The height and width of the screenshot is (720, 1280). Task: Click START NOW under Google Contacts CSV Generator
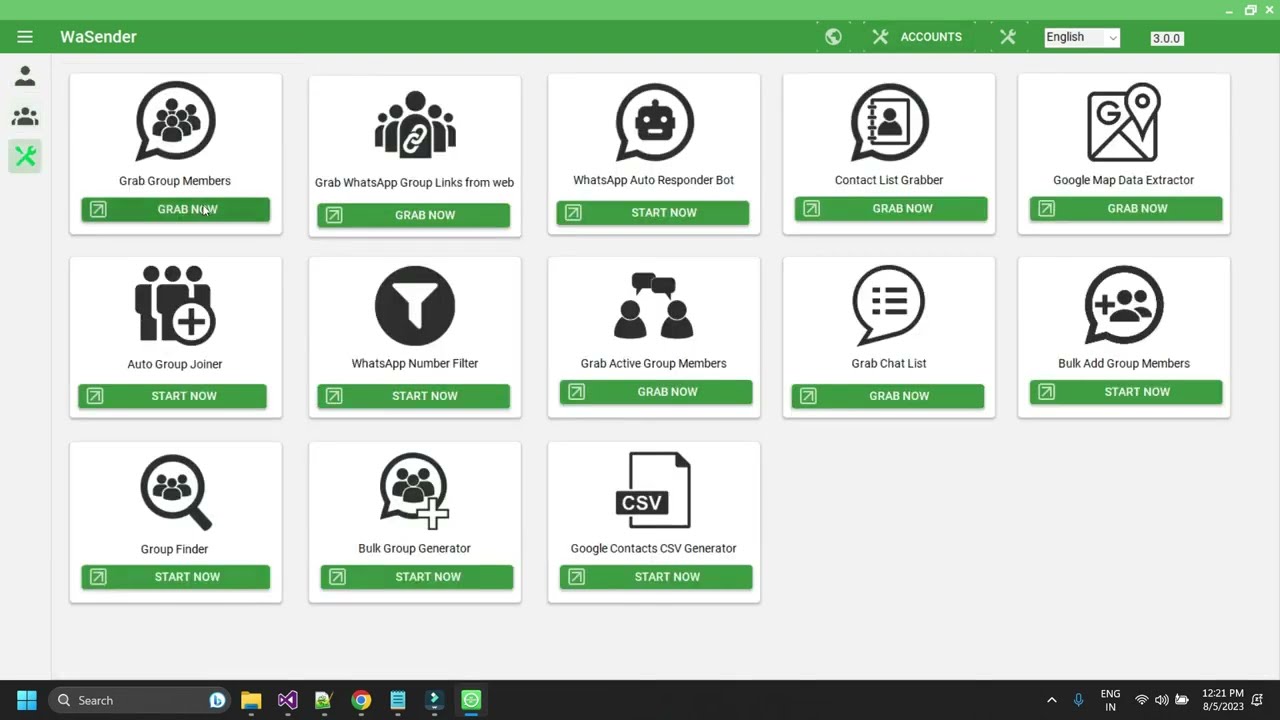[656, 577]
